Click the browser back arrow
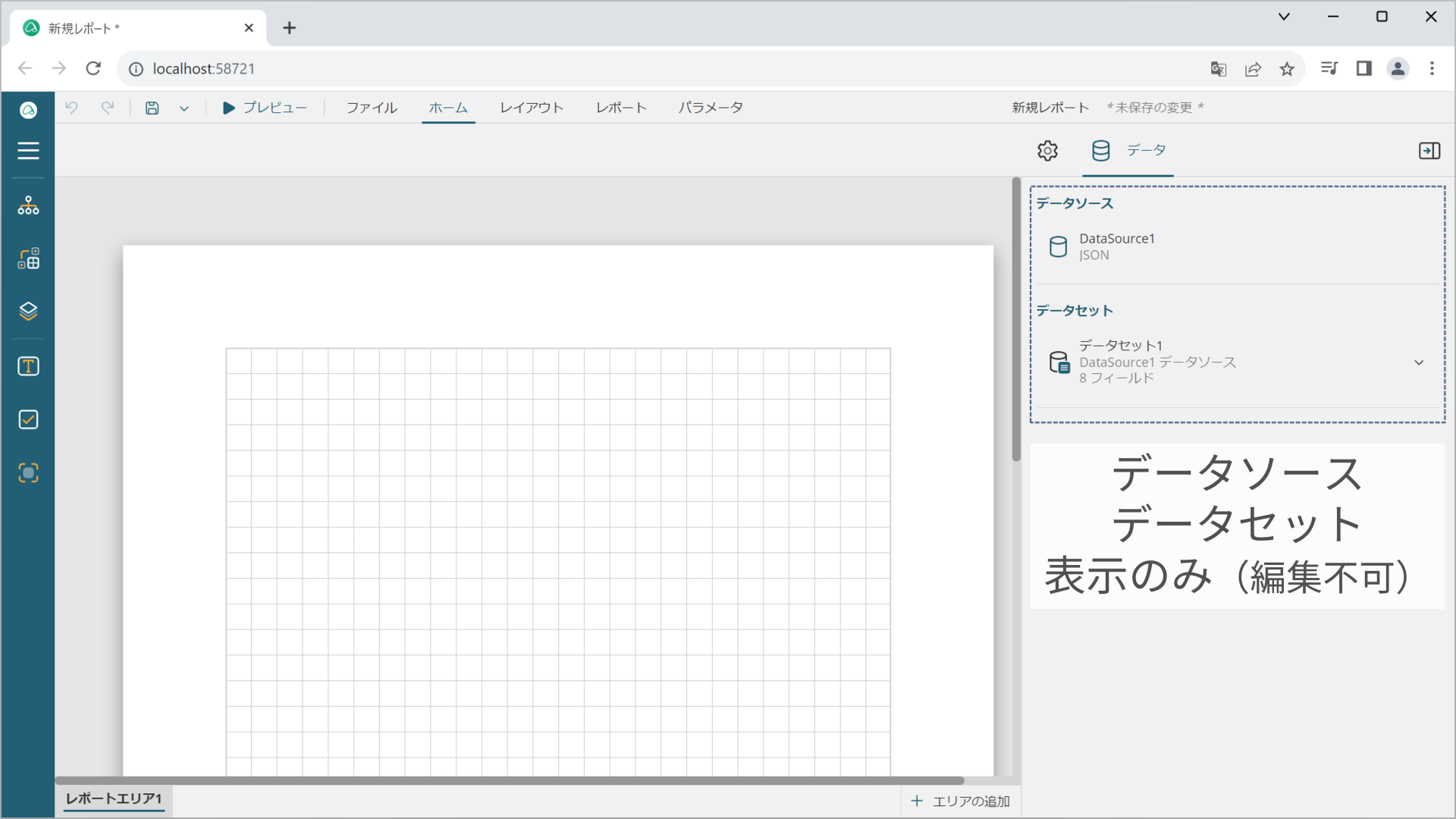This screenshot has width=1456, height=819. tap(25, 69)
